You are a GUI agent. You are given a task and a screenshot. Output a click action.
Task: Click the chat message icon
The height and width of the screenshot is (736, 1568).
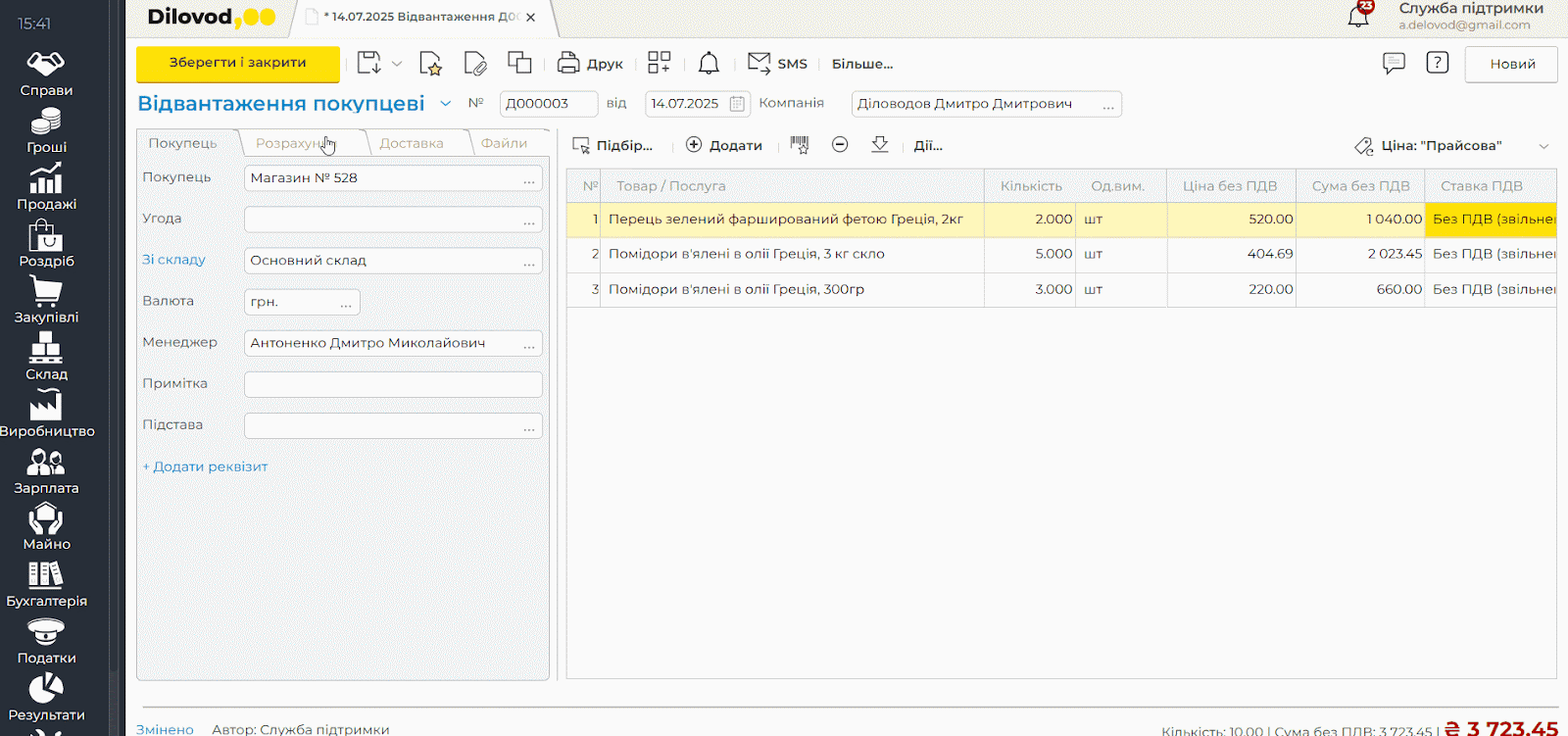click(x=1394, y=64)
